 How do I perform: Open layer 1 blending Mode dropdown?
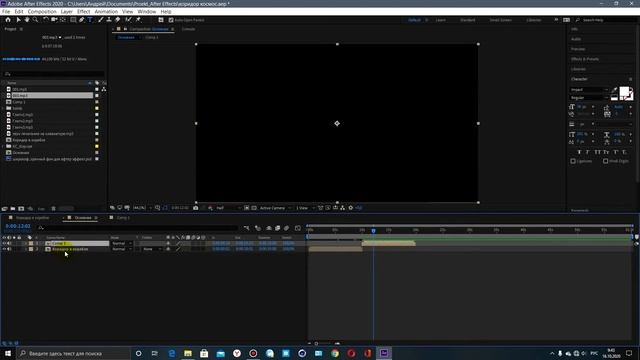point(122,243)
